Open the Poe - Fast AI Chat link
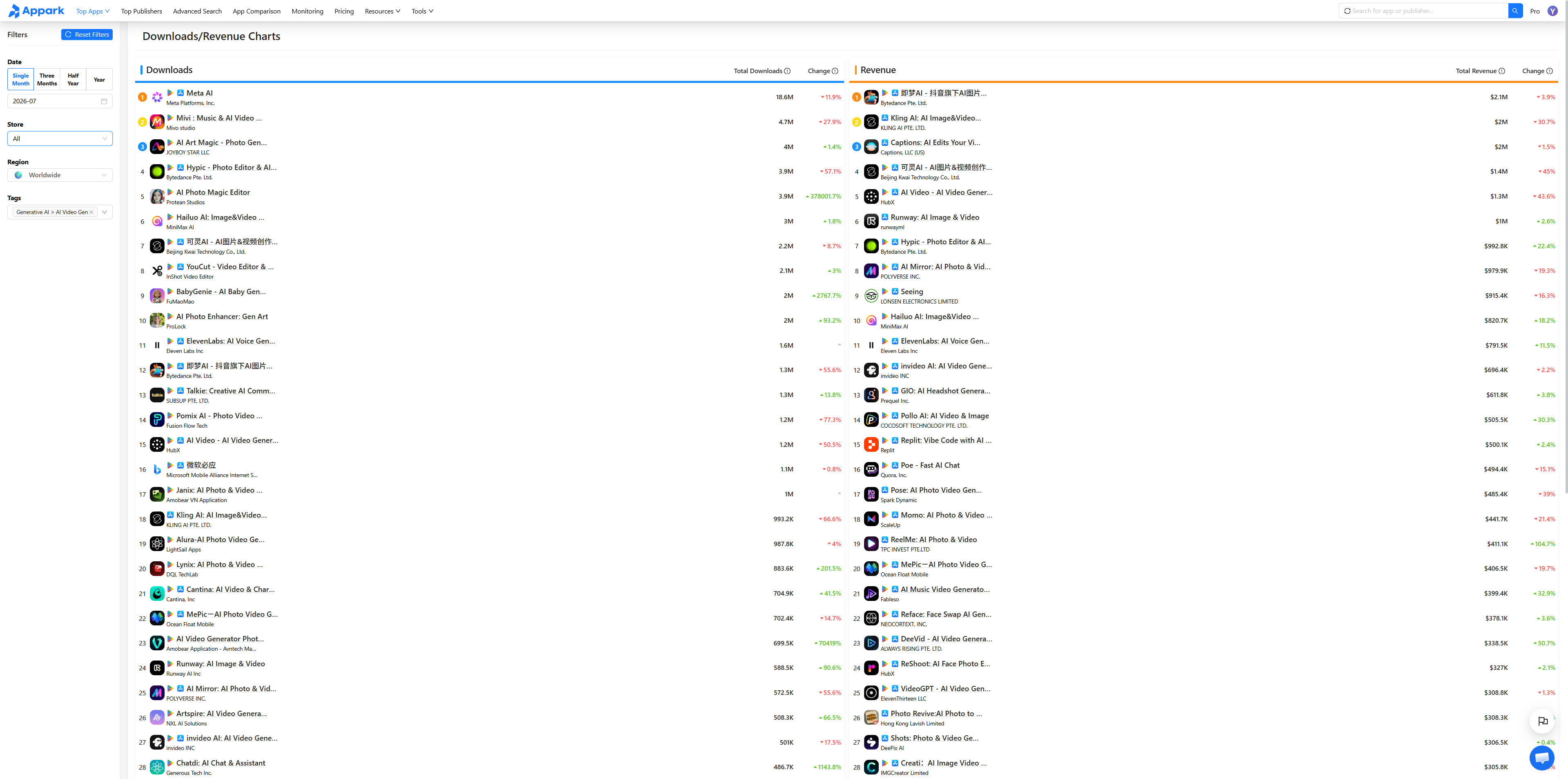The image size is (1568, 779). 930,465
